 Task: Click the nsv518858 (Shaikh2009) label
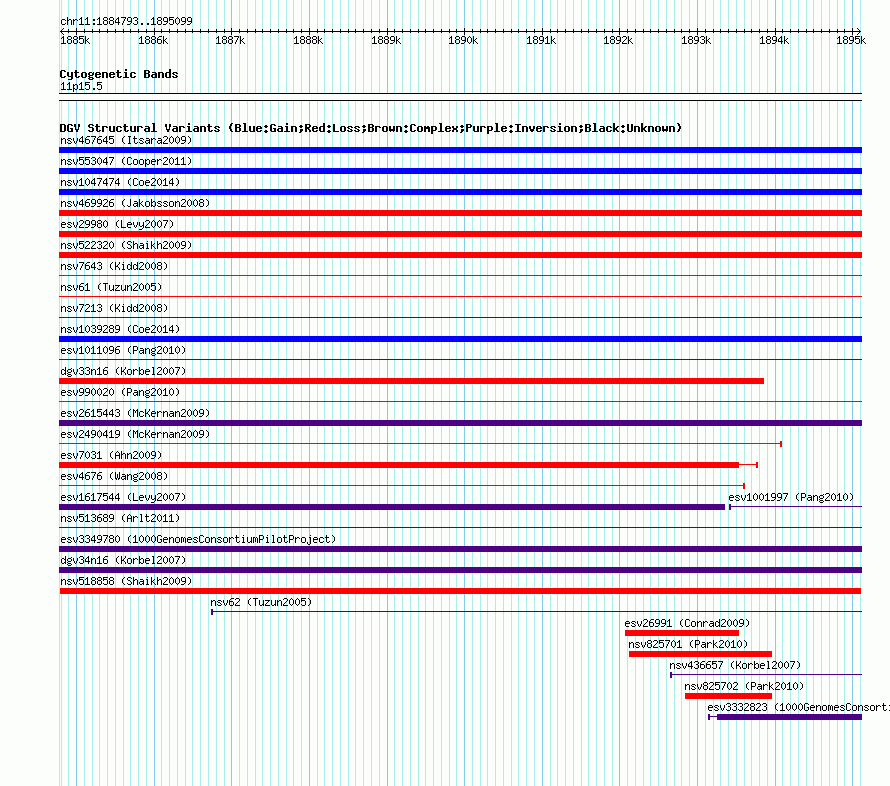click(x=126, y=581)
